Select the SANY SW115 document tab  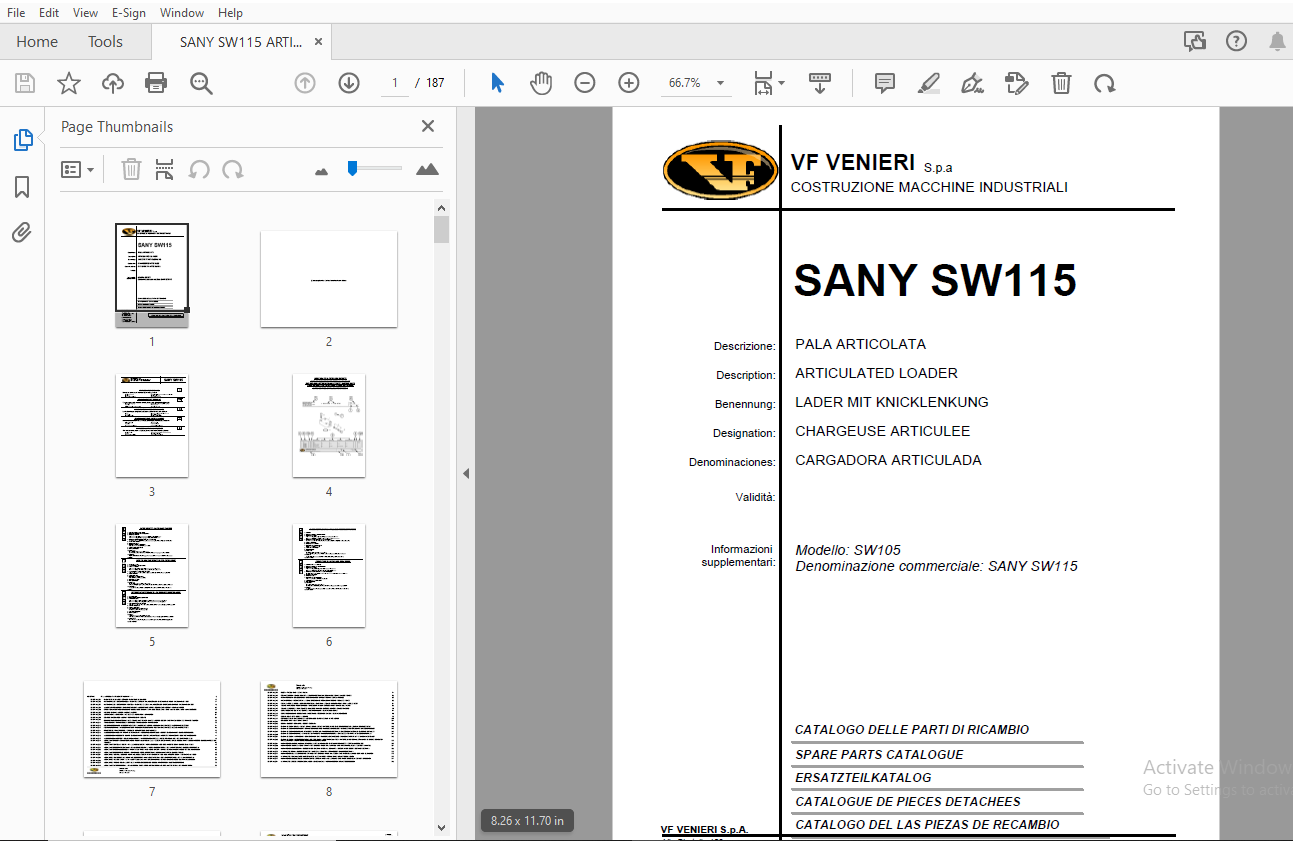click(241, 42)
